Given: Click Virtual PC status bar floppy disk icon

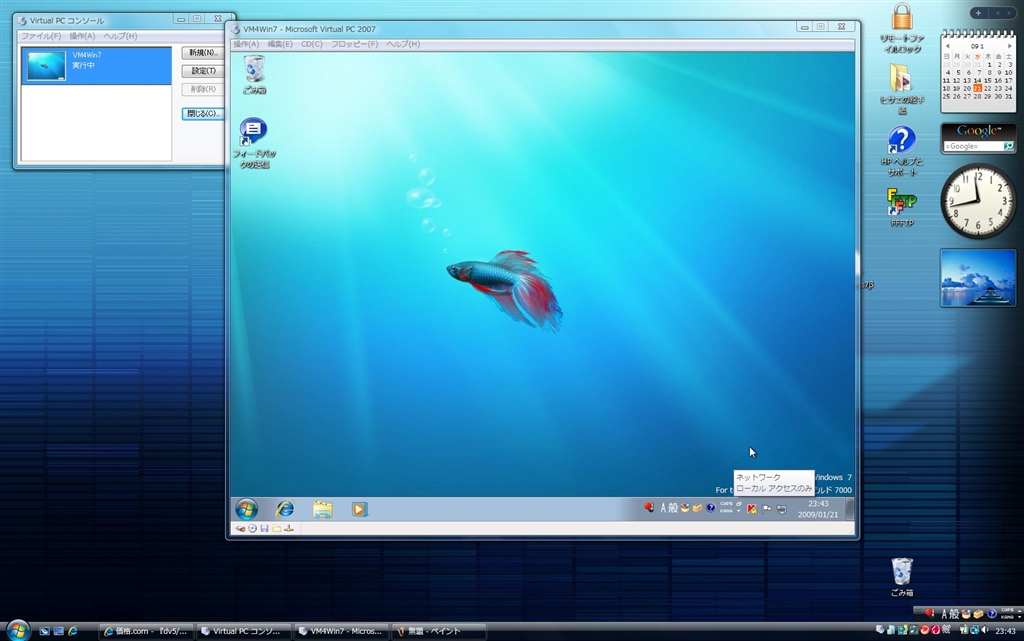Looking at the screenshot, I should [264, 529].
